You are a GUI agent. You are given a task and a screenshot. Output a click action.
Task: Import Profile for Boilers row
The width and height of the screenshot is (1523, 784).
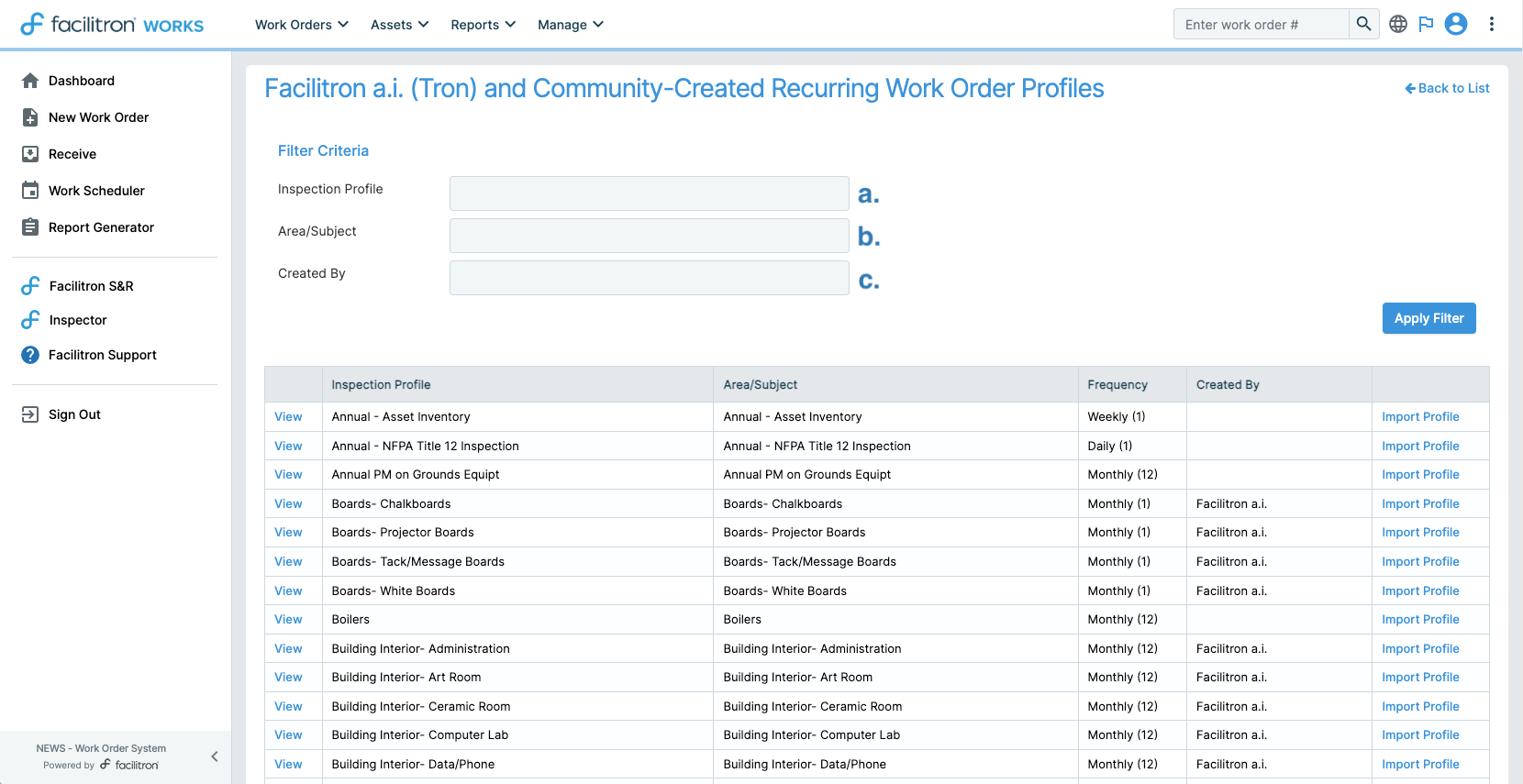1420,619
